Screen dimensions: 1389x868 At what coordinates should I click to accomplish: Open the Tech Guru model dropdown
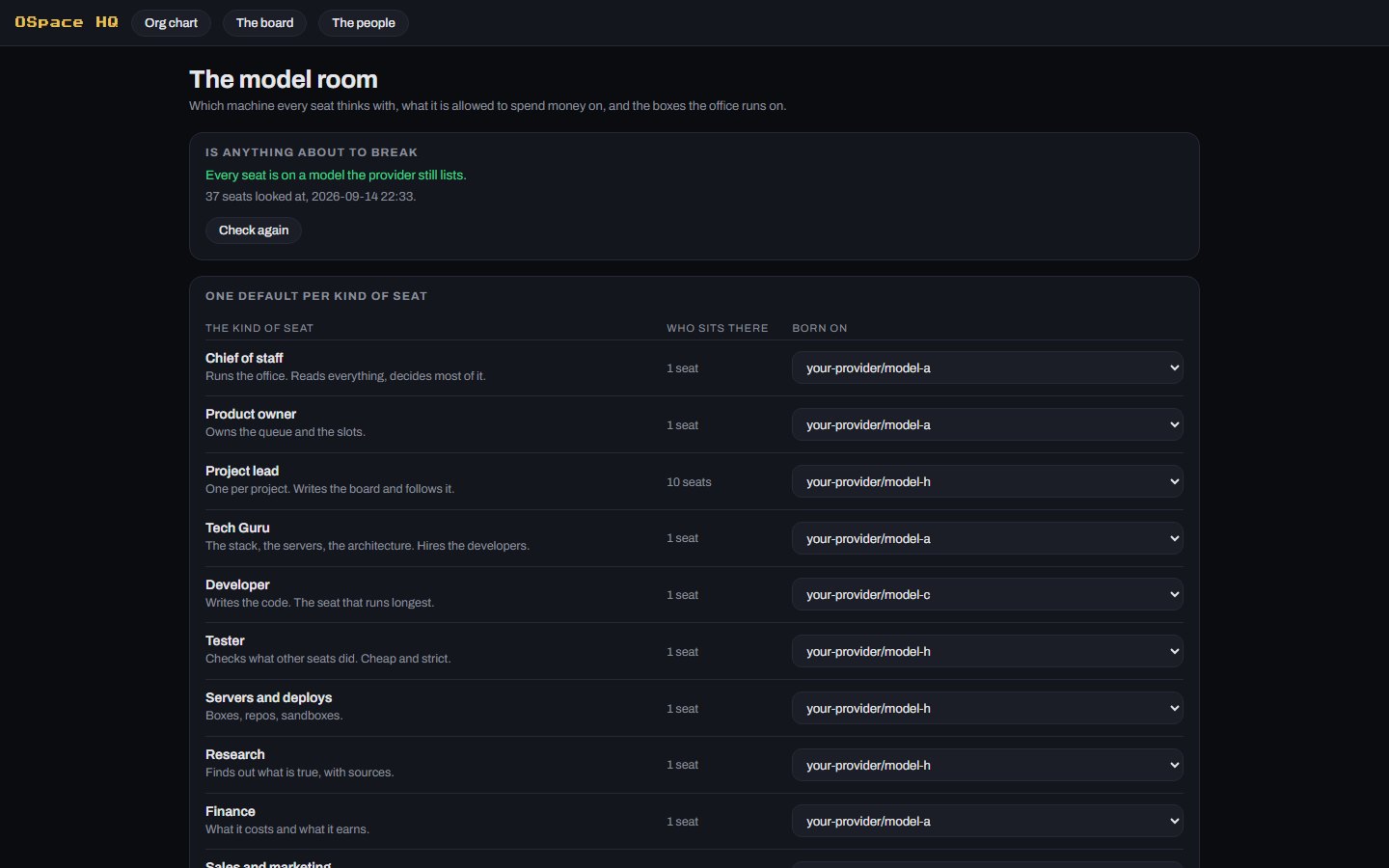coord(988,539)
